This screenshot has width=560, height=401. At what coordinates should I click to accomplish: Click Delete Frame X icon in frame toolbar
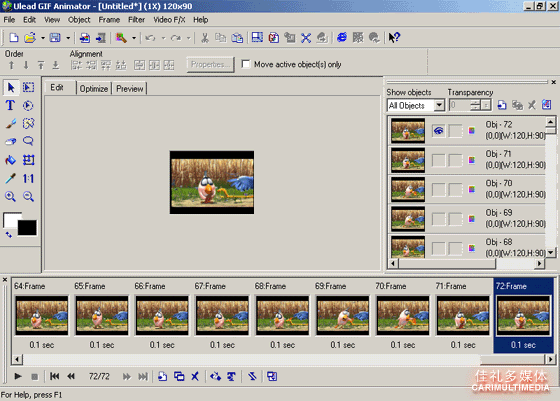pos(195,376)
